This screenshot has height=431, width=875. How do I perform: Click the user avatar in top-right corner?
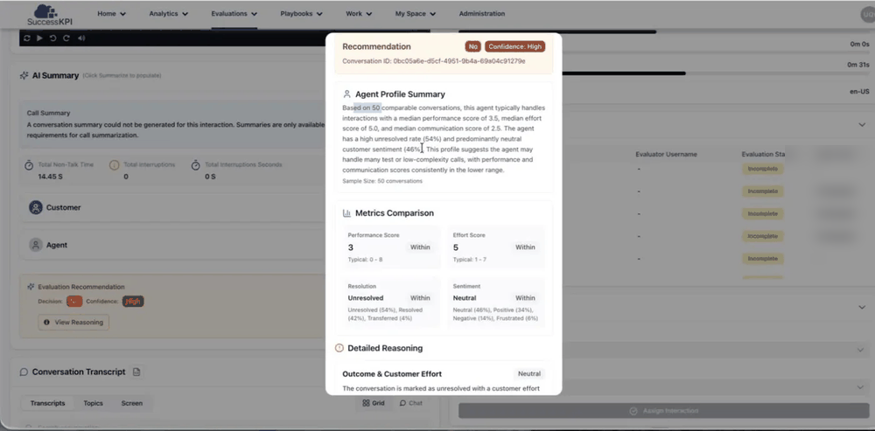click(868, 14)
